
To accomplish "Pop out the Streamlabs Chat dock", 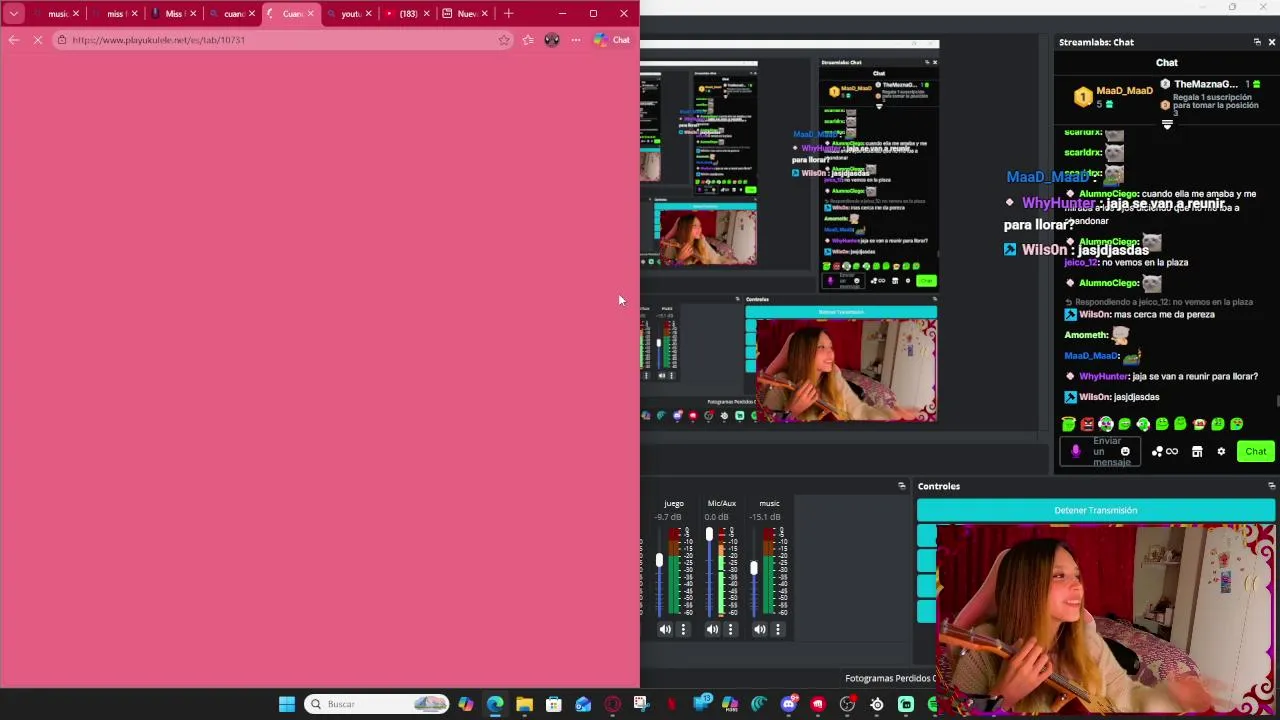I will 1257,42.
